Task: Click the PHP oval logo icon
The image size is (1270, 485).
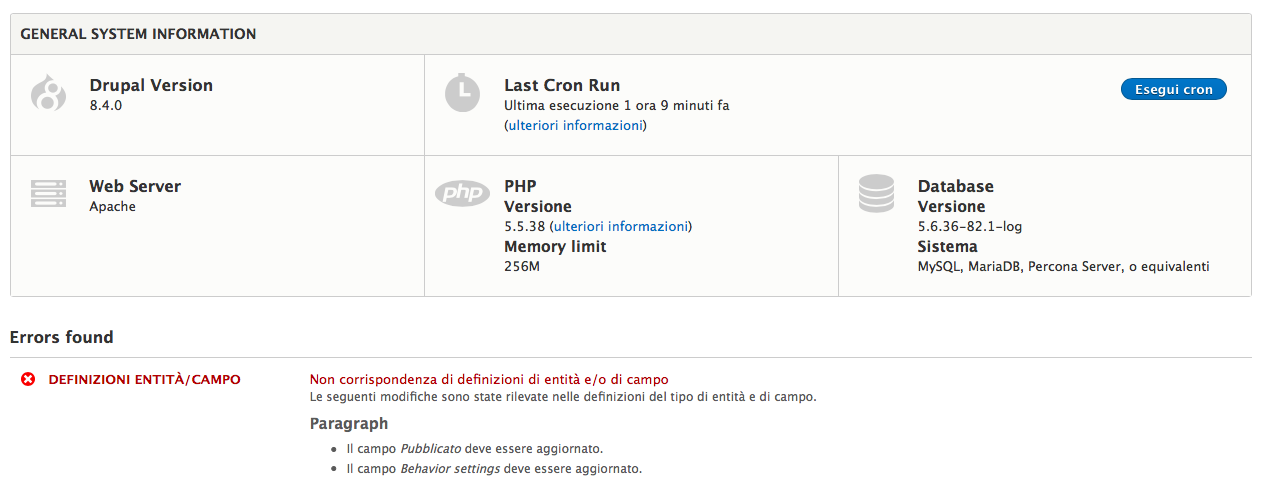Action: pyautogui.click(x=462, y=193)
